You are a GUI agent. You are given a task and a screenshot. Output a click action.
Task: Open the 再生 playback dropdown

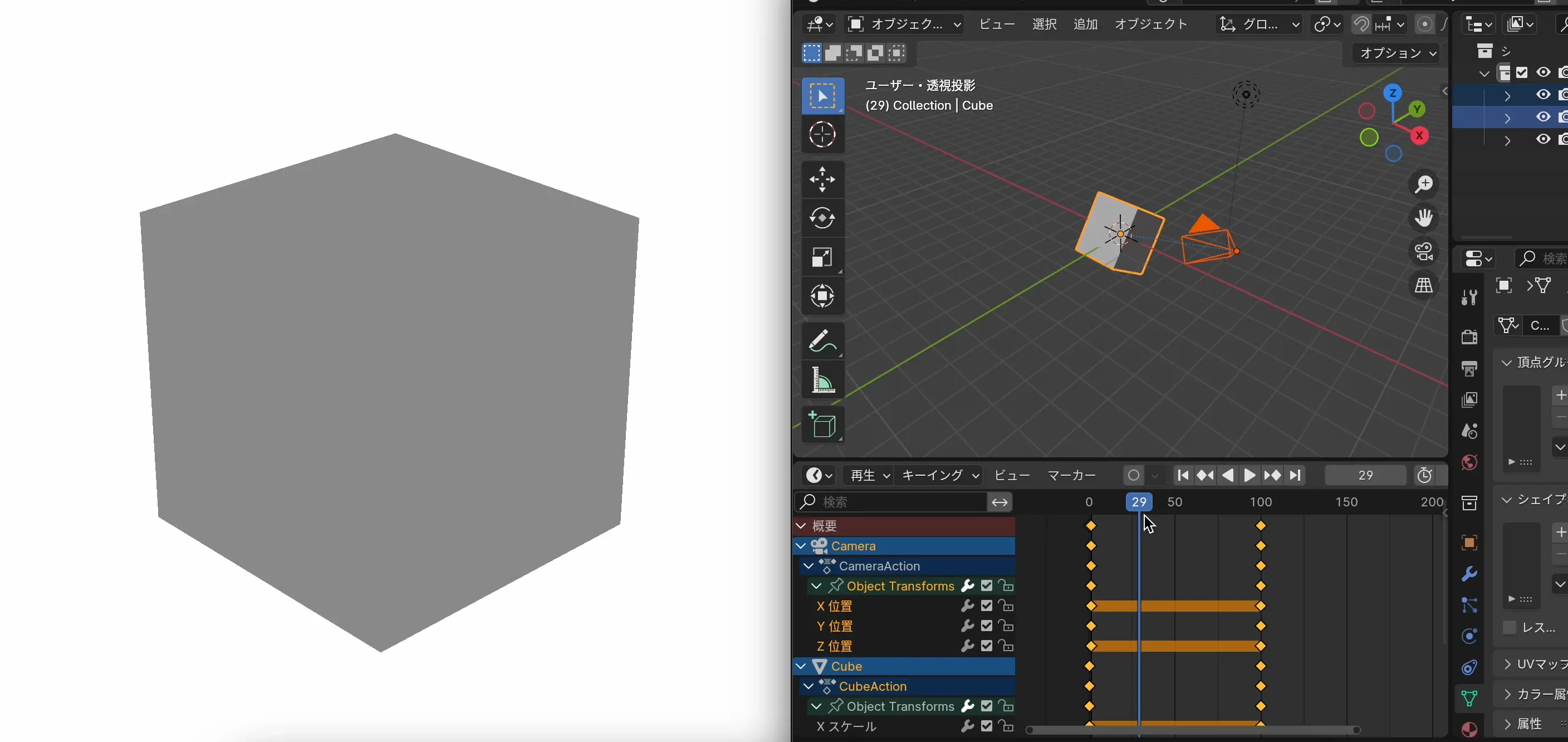(x=869, y=475)
